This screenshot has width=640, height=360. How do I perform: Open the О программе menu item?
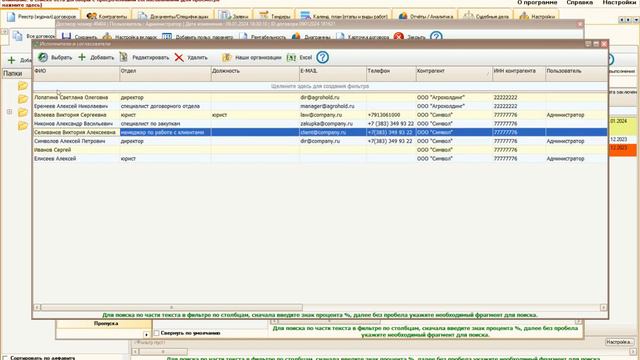(x=537, y=2)
